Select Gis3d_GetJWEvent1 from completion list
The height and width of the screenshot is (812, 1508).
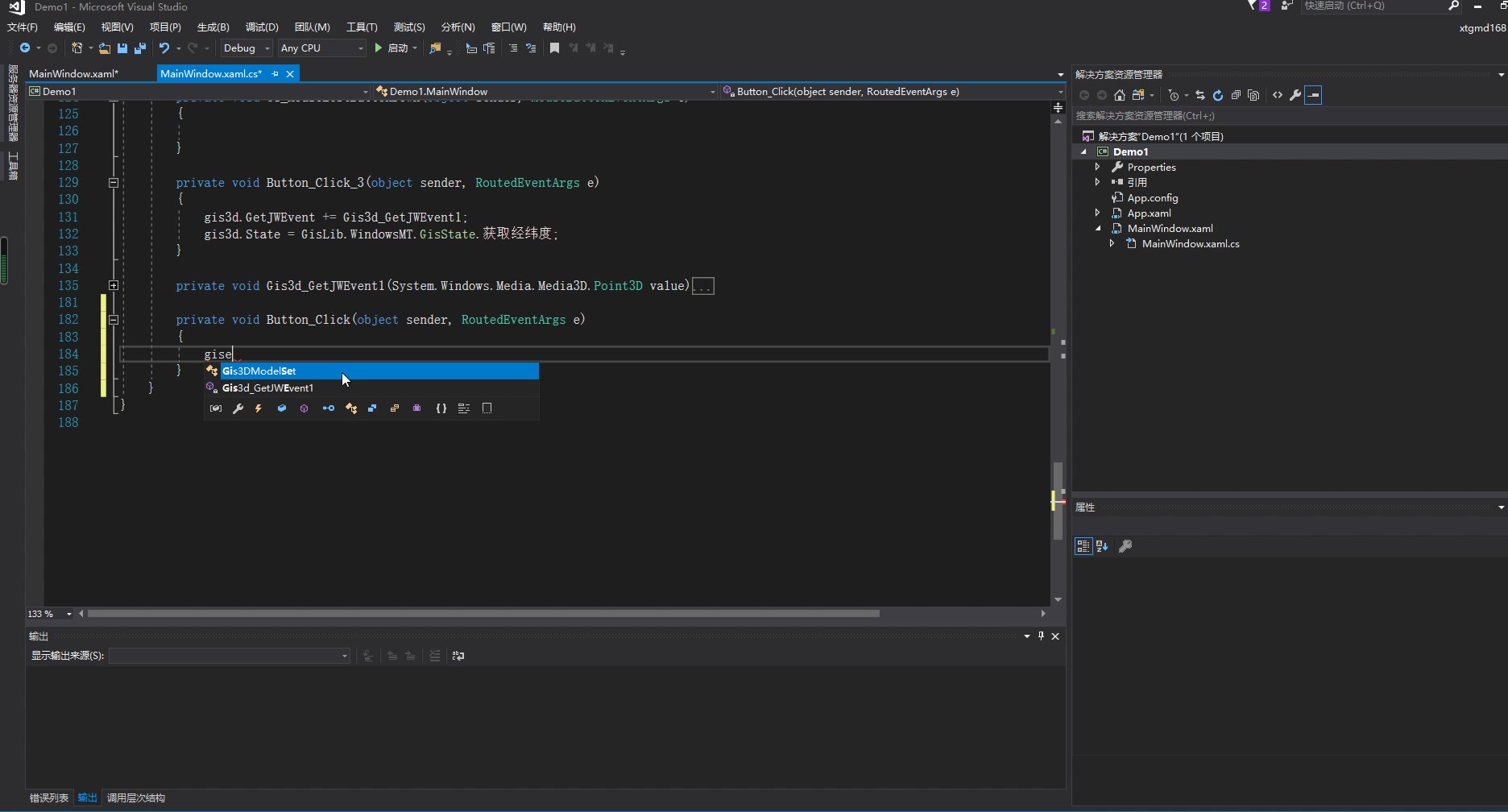[x=267, y=388]
